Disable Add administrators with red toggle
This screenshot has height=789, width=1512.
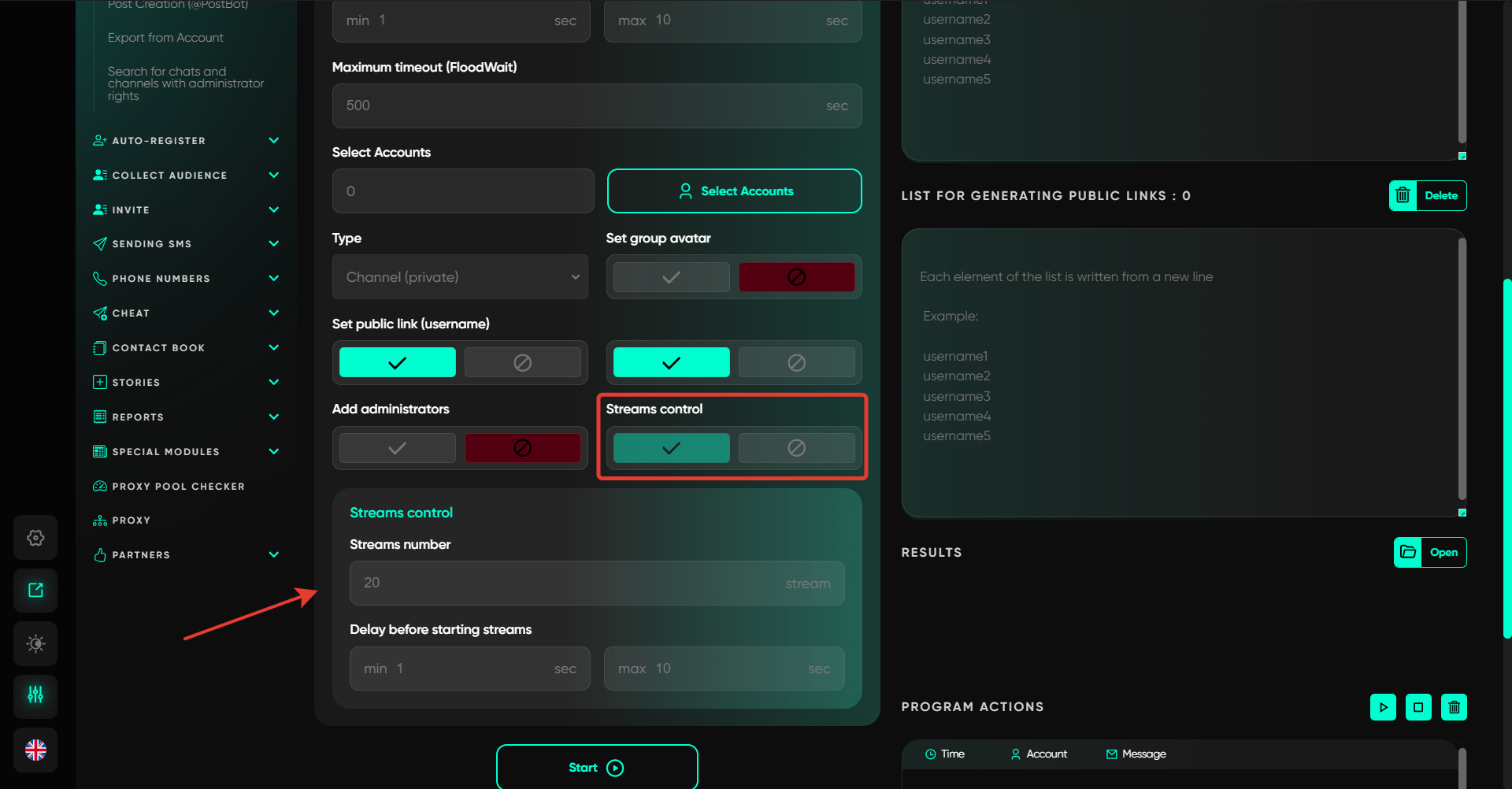point(522,448)
